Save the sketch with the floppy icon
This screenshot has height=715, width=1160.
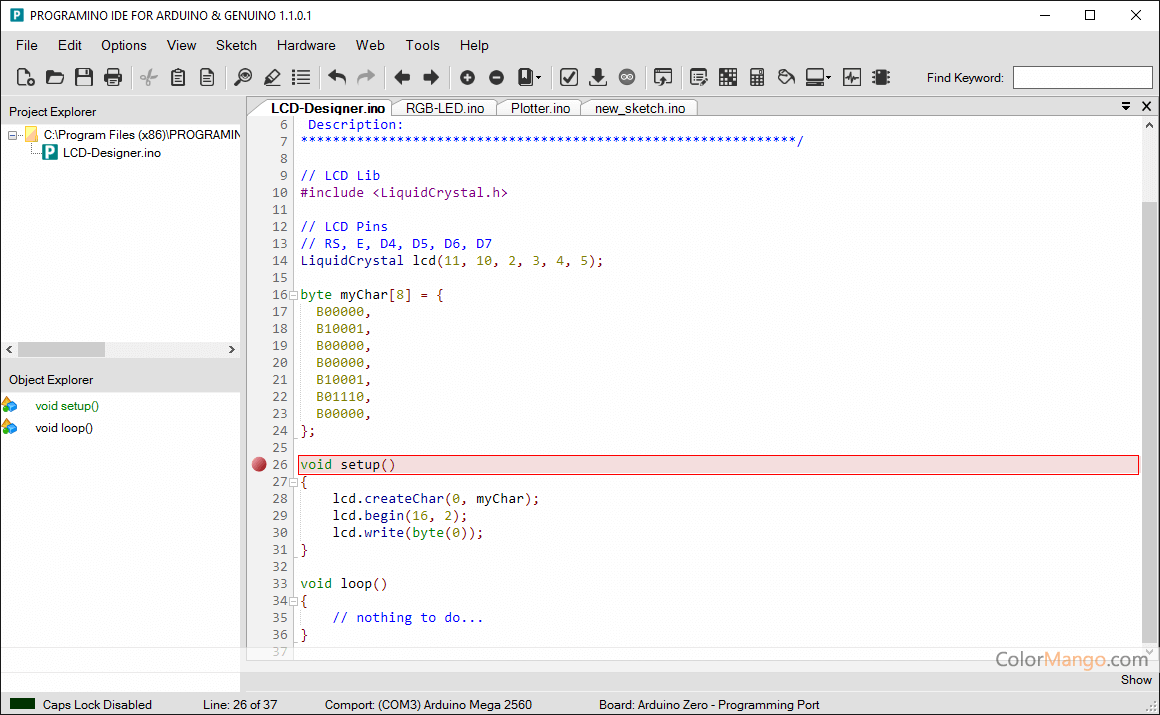point(84,77)
